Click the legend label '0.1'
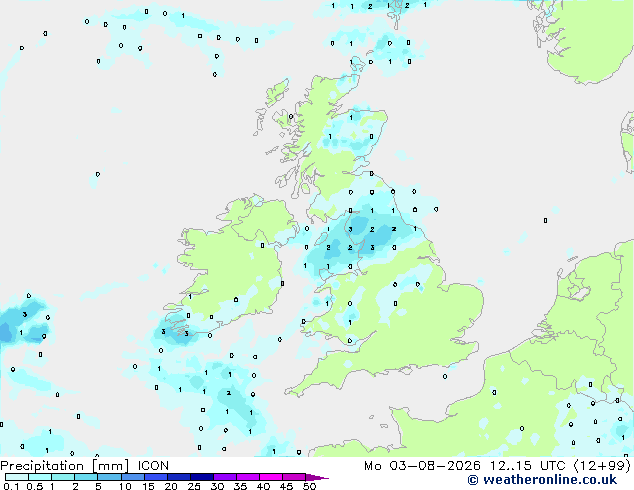Image resolution: width=634 pixels, height=490 pixels. pyautogui.click(x=11, y=486)
